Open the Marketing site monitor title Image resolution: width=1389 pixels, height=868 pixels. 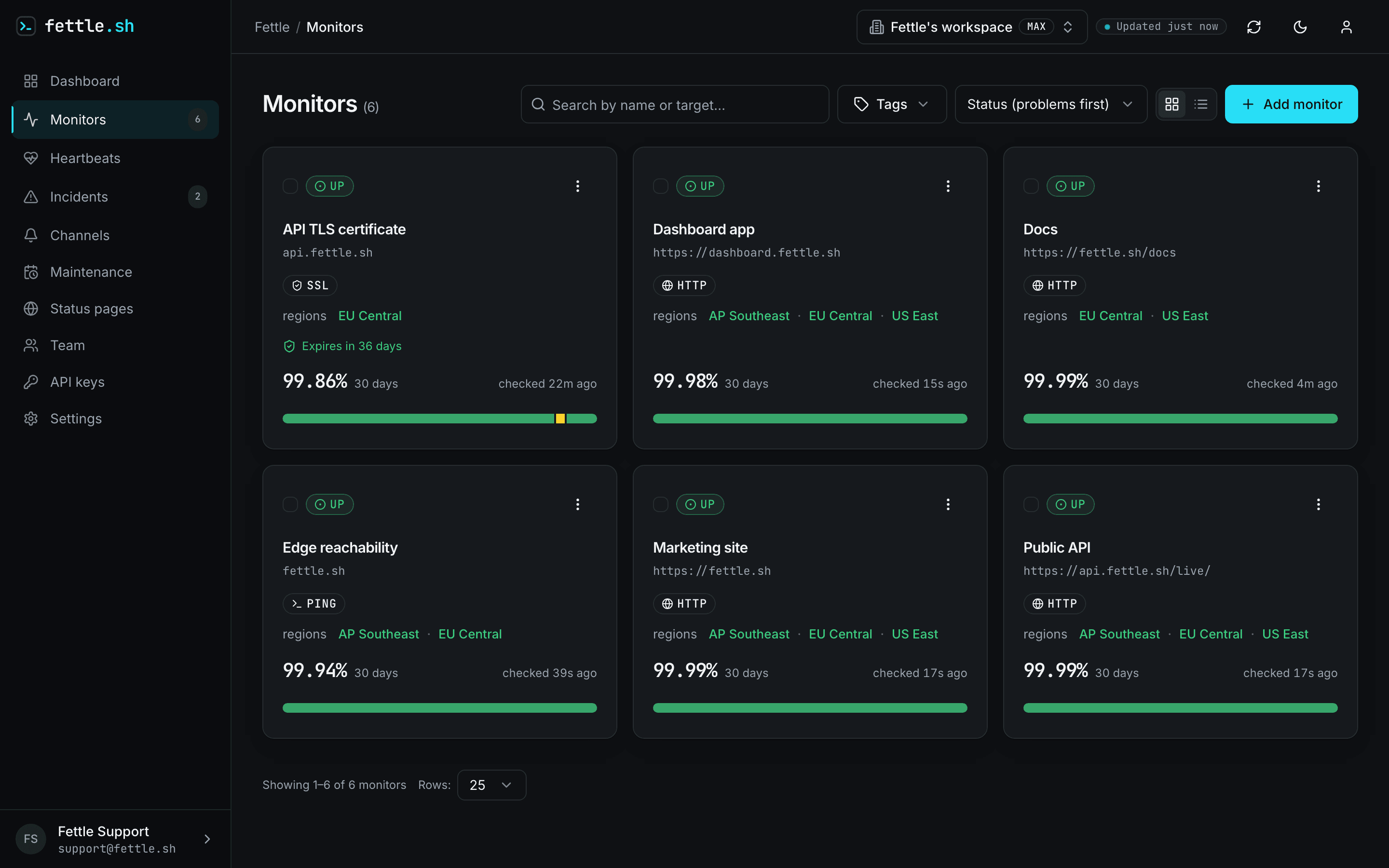700,547
